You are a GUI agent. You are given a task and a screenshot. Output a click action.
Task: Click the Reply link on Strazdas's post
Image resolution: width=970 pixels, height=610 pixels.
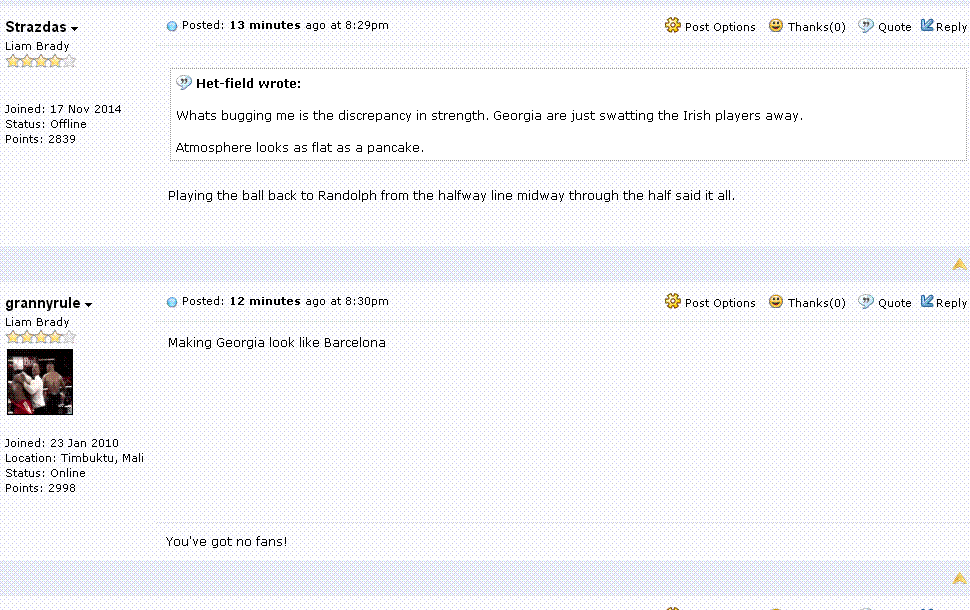tap(951, 27)
